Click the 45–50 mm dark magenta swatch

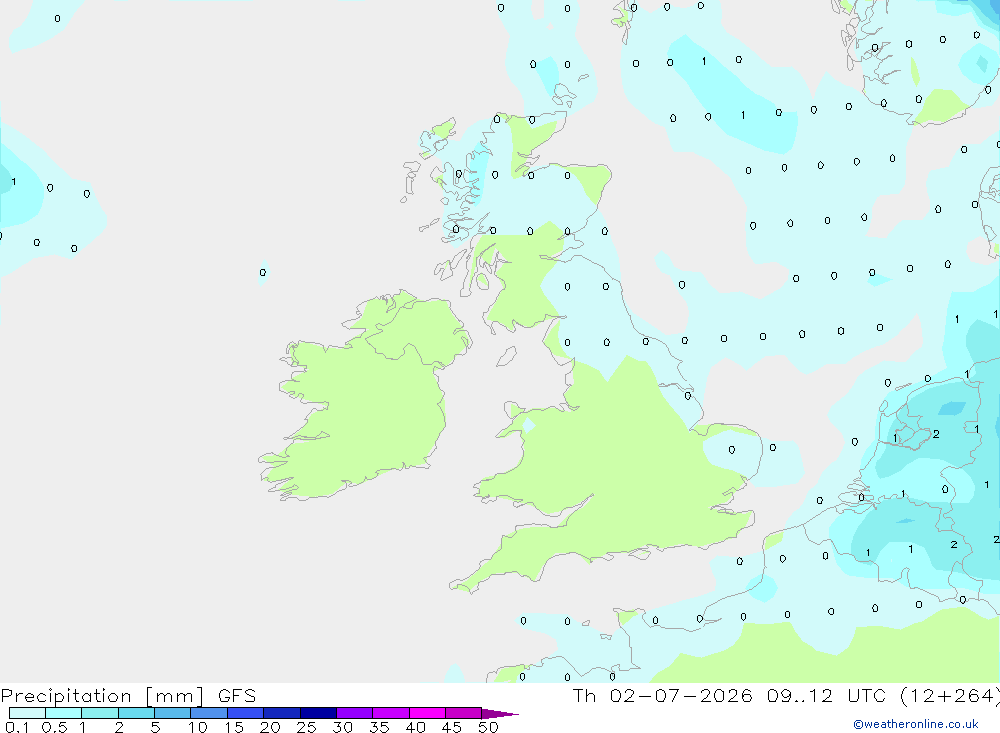[463, 713]
